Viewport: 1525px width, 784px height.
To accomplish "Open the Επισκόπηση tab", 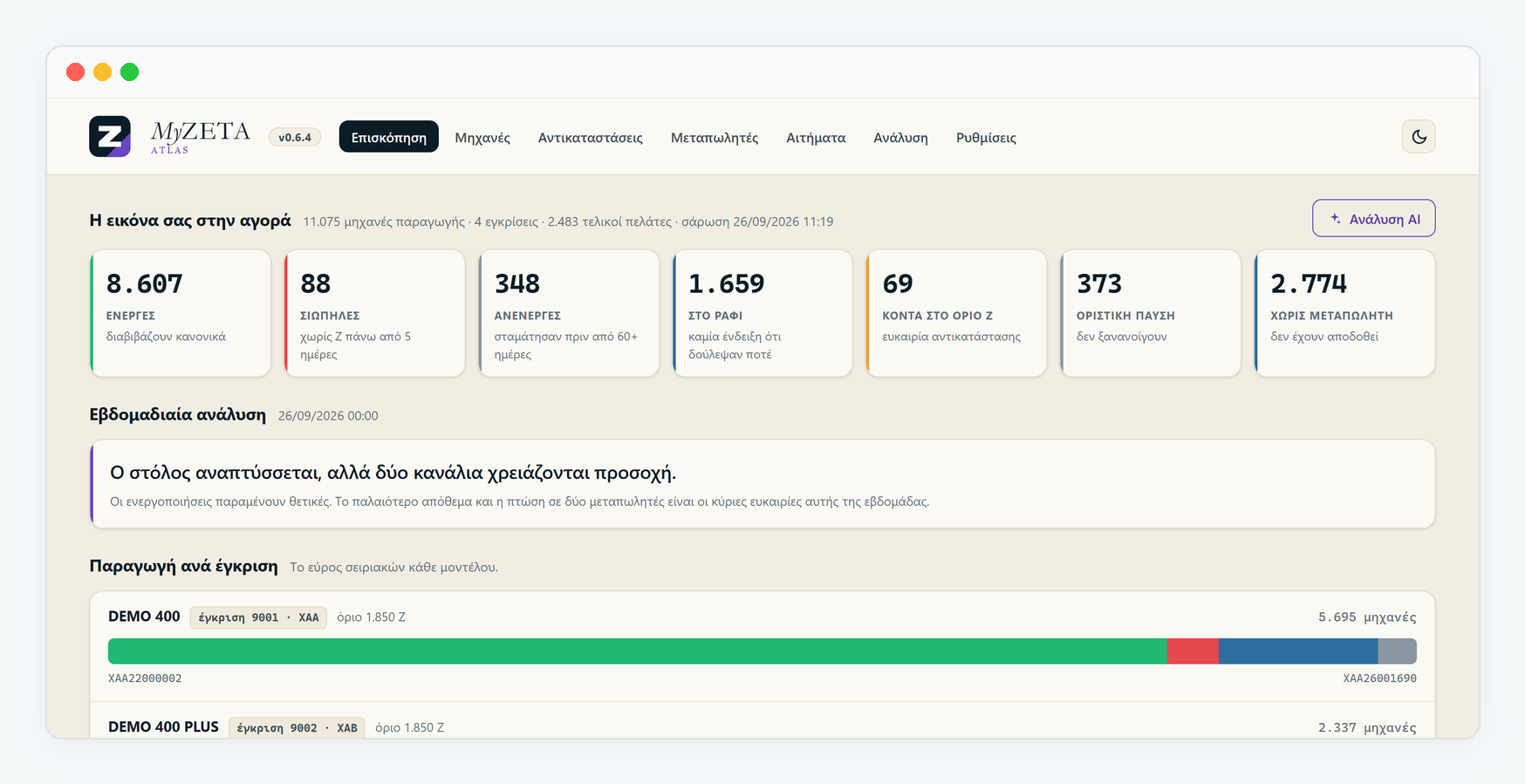I will [389, 137].
